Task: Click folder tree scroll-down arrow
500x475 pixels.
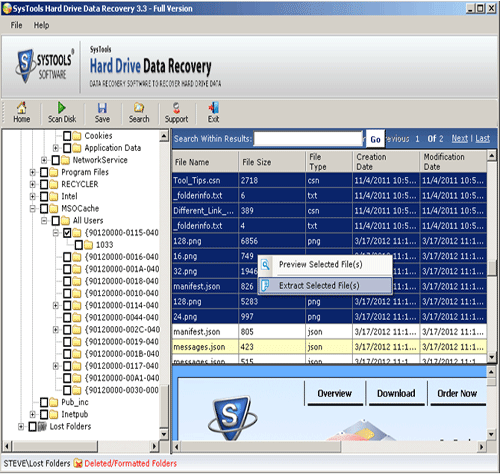Action: (x=164, y=434)
